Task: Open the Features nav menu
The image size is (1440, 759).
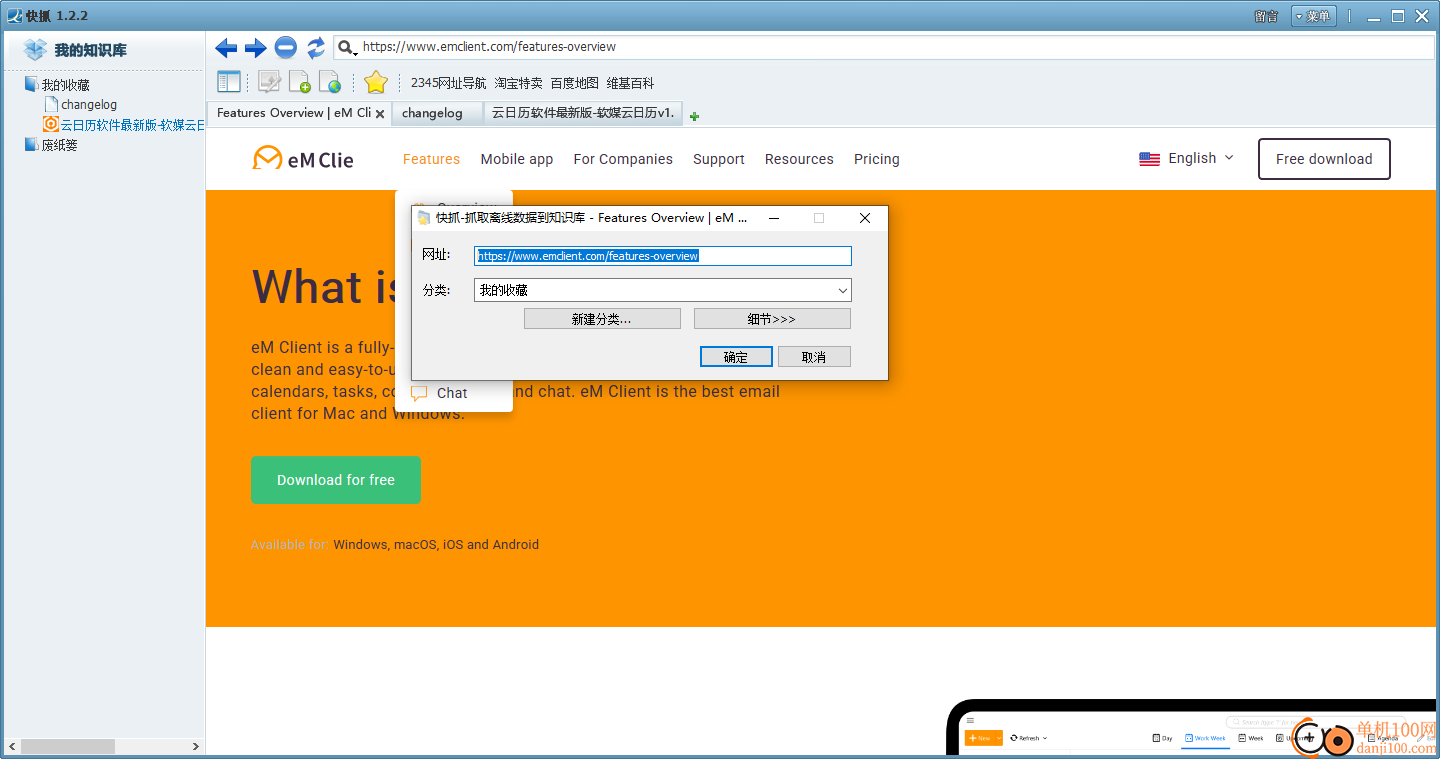Action: 431,159
